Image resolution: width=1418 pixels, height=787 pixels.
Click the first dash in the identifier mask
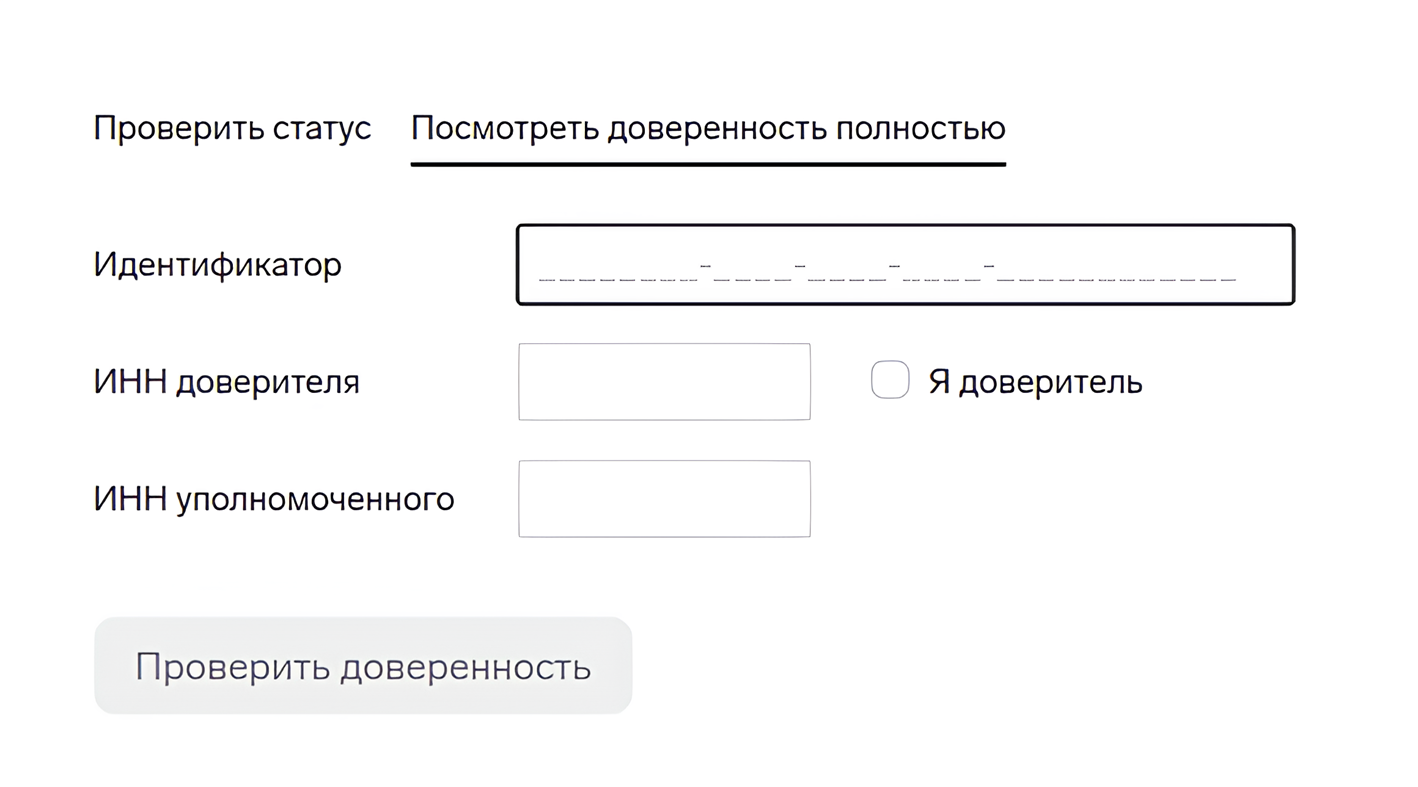coord(706,266)
